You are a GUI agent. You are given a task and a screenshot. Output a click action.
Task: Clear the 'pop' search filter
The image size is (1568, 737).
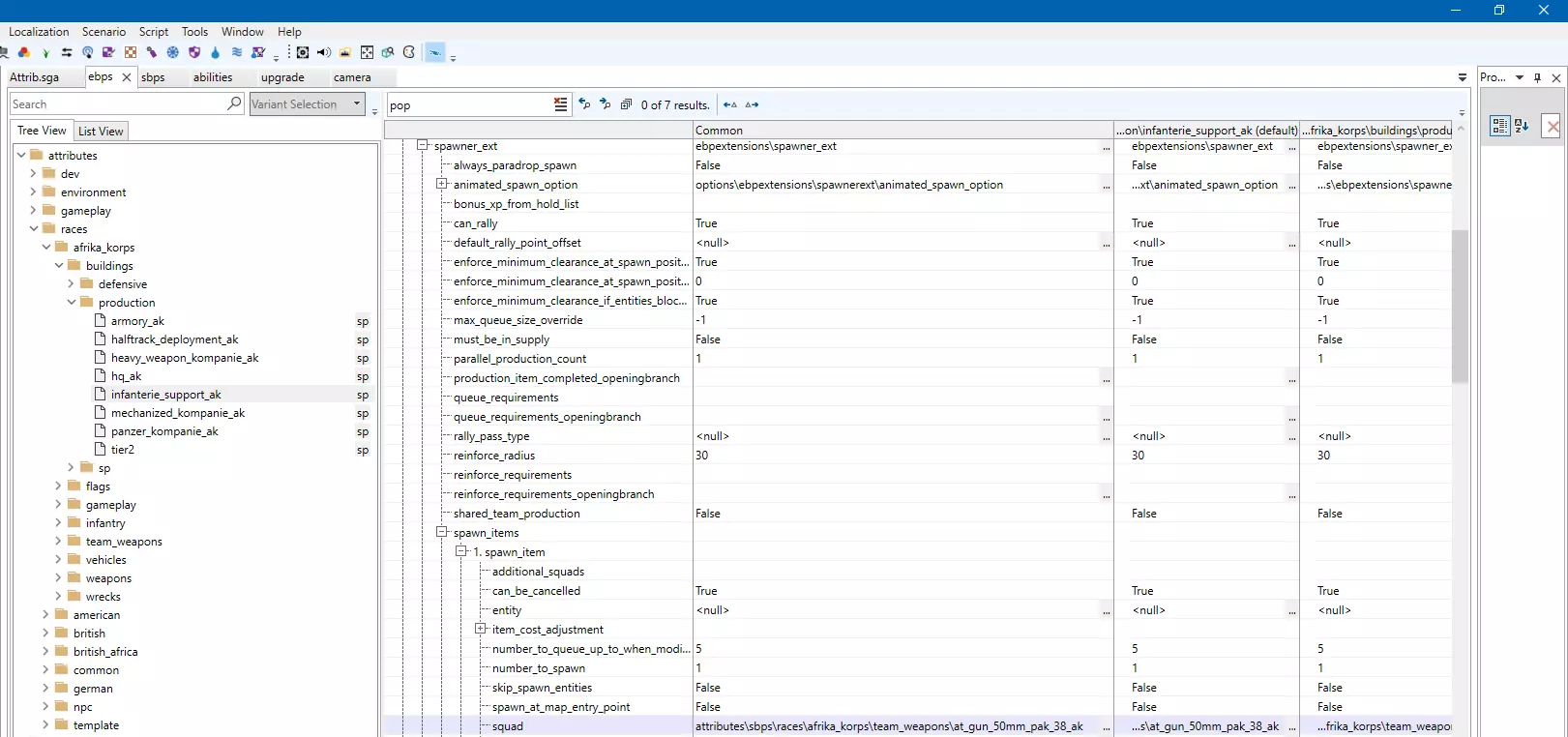tap(560, 104)
